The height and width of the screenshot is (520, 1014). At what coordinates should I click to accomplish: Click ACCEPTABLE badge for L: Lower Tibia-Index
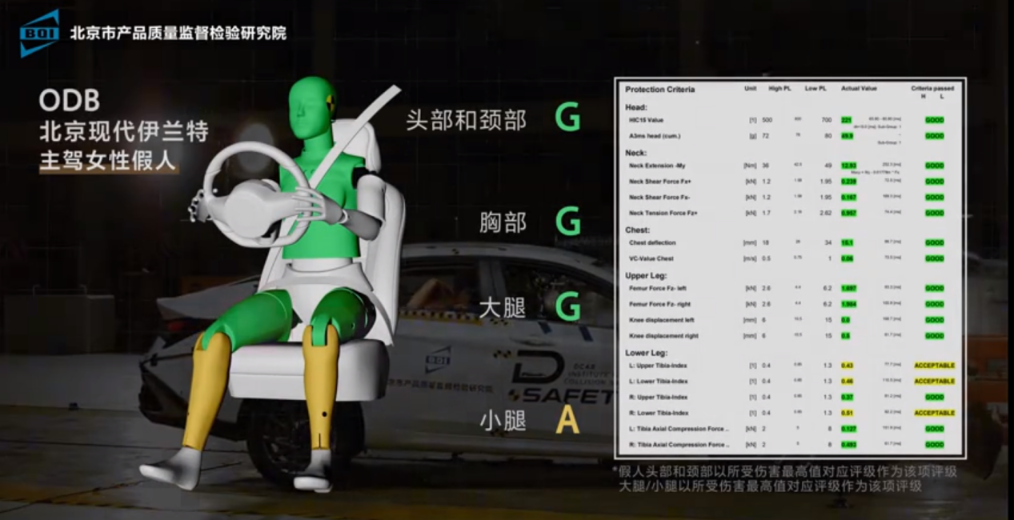(x=934, y=382)
